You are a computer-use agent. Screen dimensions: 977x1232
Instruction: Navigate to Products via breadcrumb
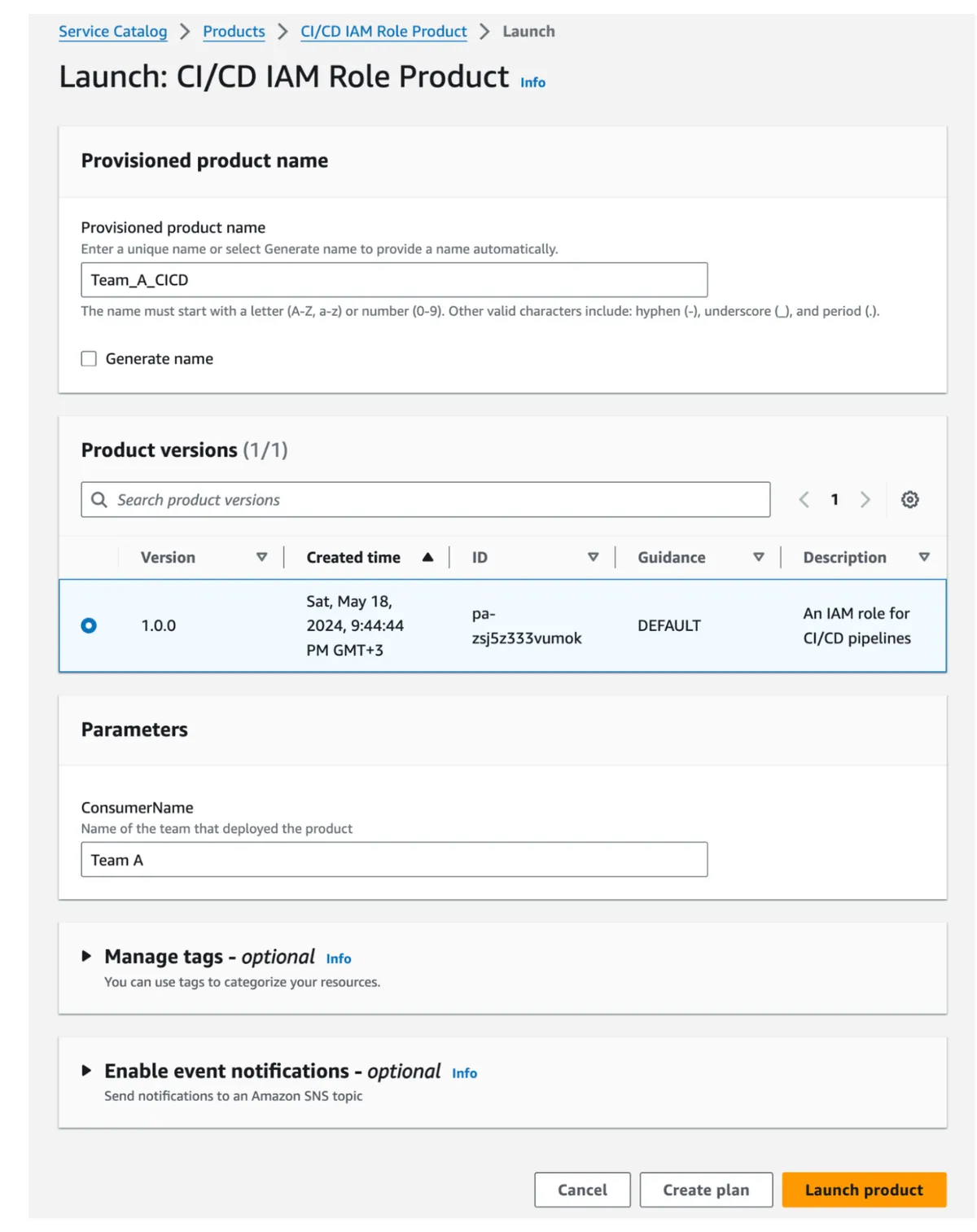coord(234,31)
